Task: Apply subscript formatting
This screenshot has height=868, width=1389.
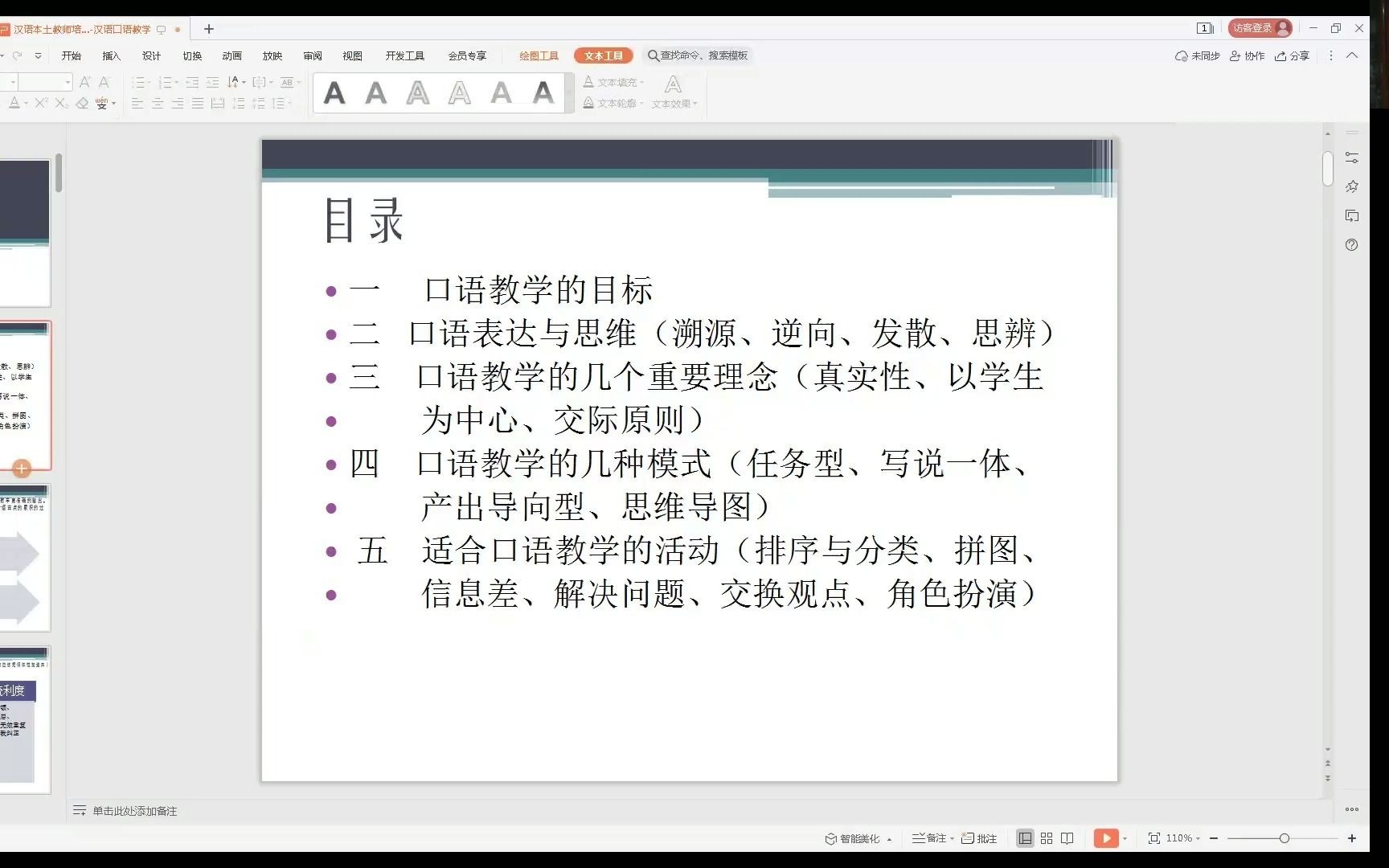Action: coord(61,103)
